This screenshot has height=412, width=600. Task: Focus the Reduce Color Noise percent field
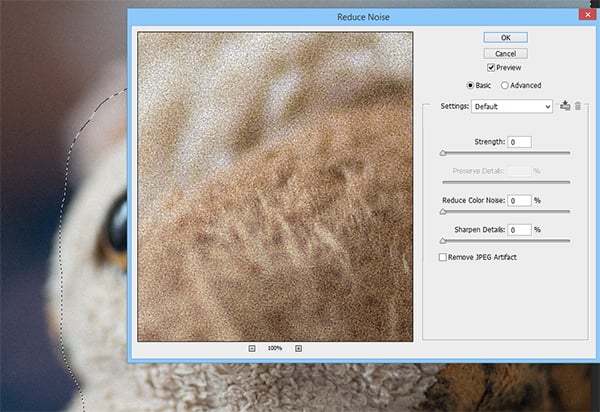coord(518,201)
